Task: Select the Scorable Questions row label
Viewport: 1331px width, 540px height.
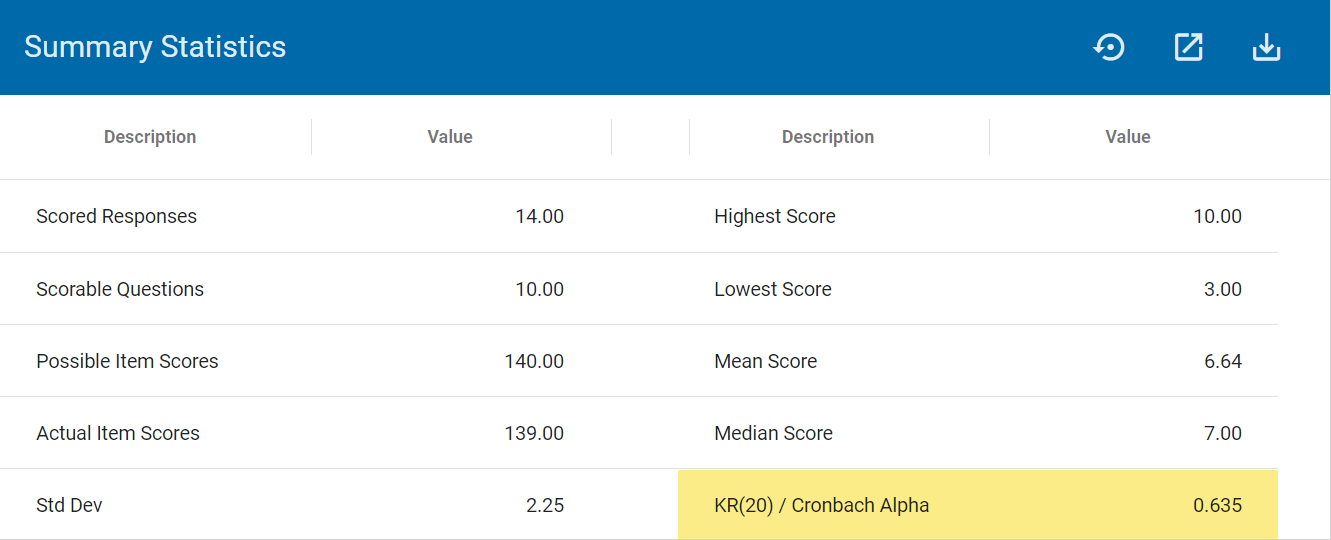Action: [x=120, y=289]
